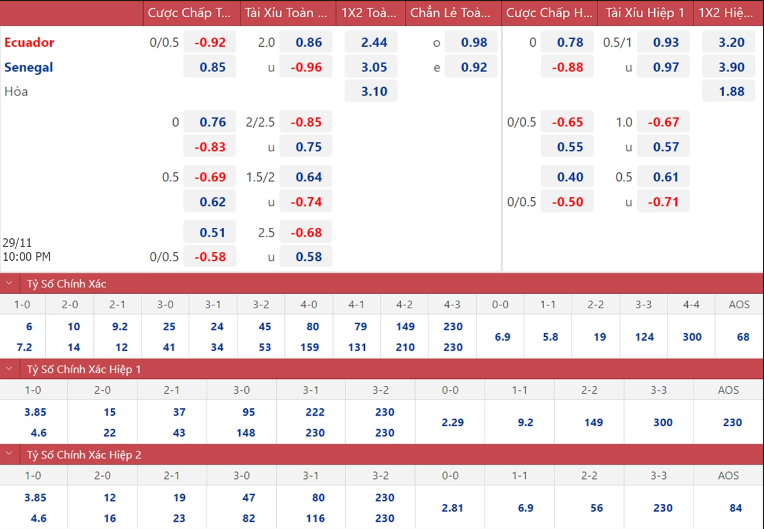Choose over 2/2.5 odds -0.85

click(x=306, y=122)
